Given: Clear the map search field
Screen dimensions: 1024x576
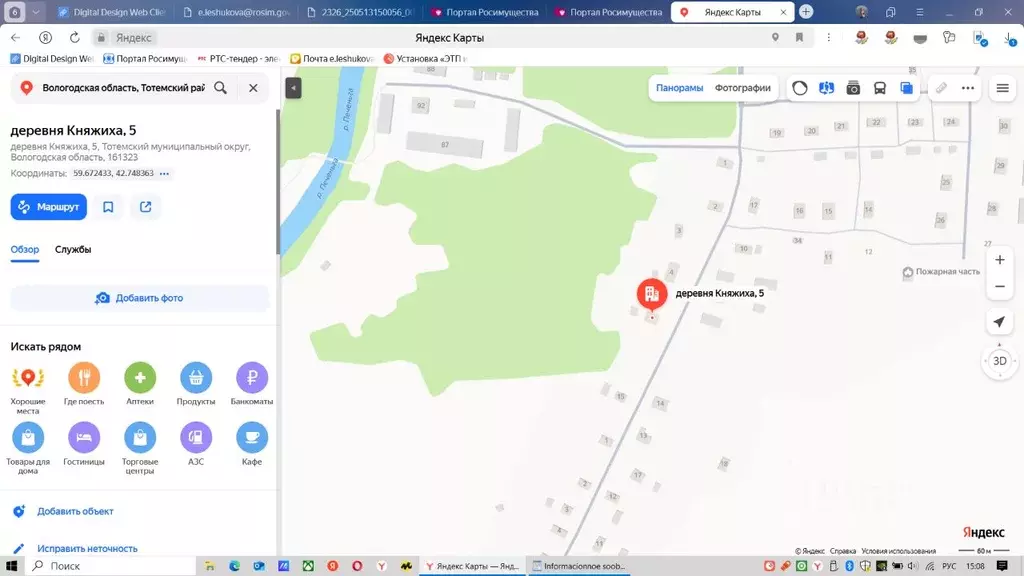Looking at the screenshot, I should (x=253, y=88).
